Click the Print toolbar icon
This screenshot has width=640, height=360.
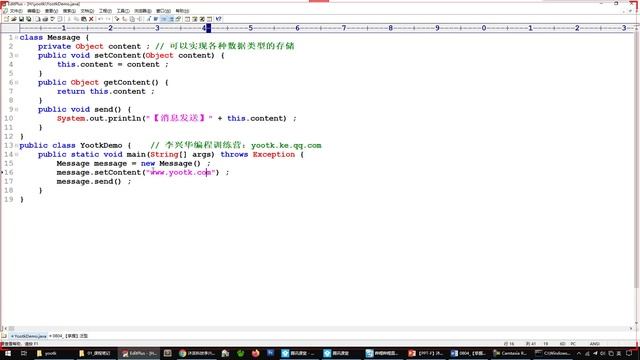(x=45, y=19)
